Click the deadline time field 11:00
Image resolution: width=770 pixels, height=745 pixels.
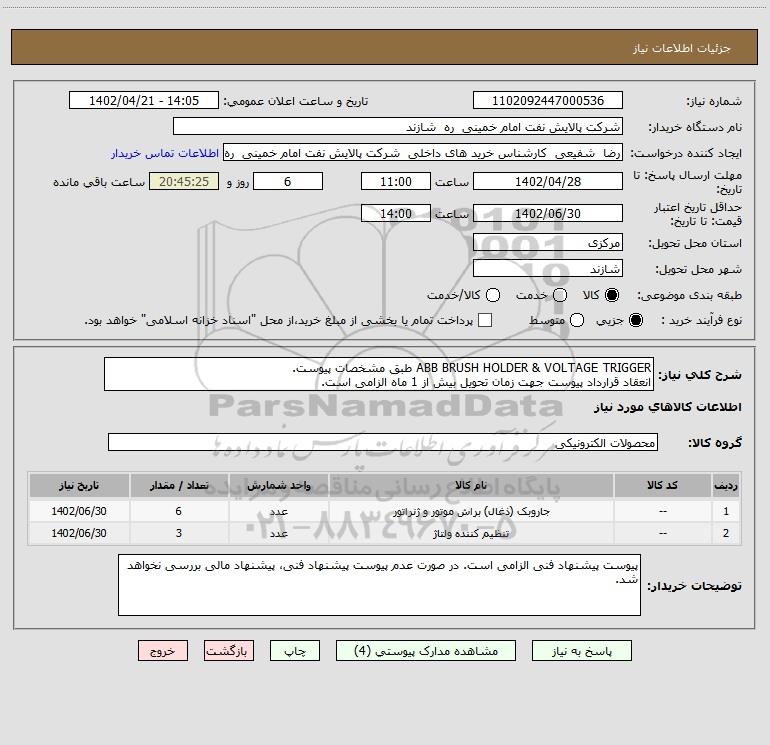(396, 181)
